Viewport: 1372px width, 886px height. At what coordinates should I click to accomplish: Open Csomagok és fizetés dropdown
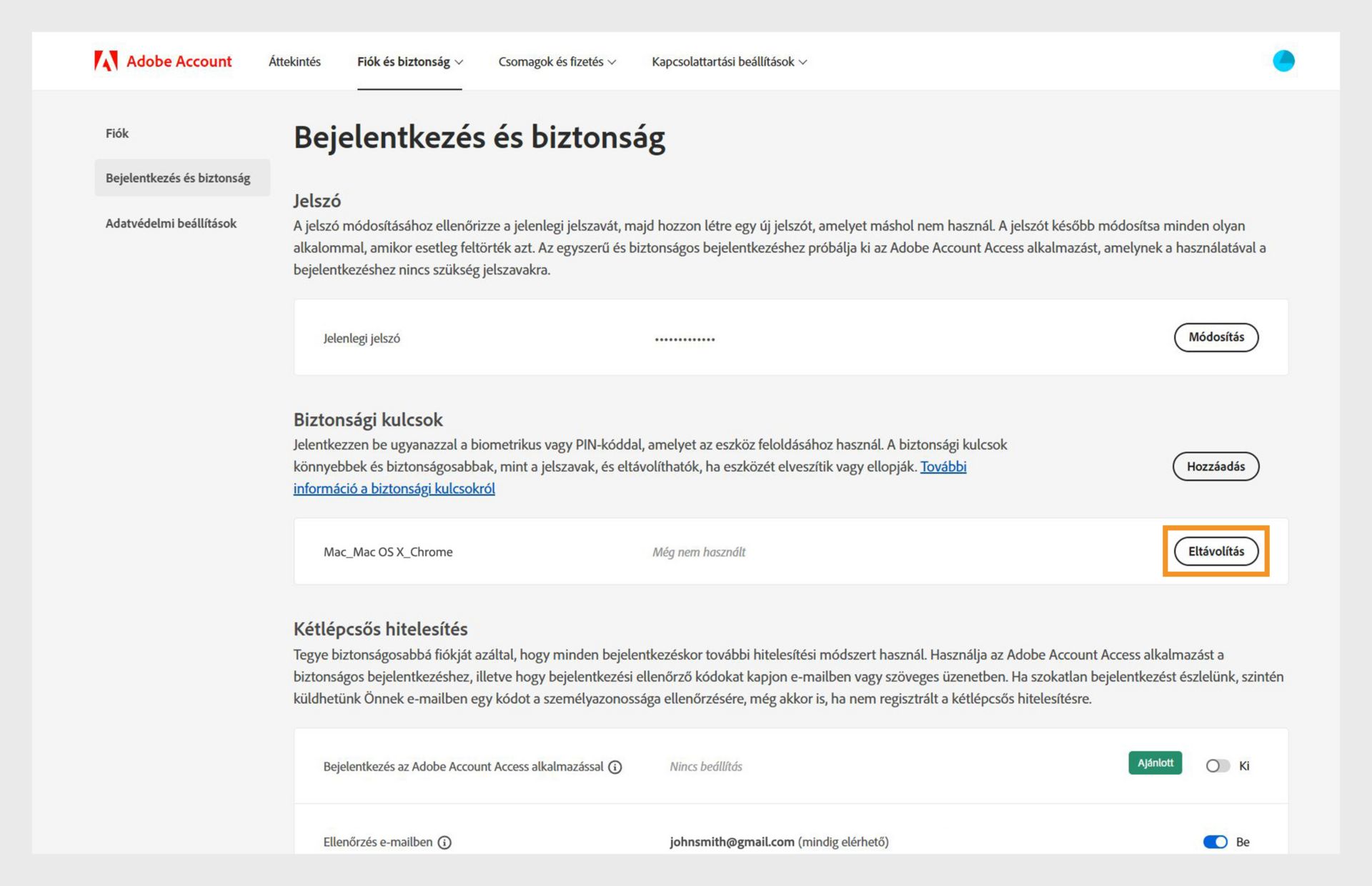point(557,62)
